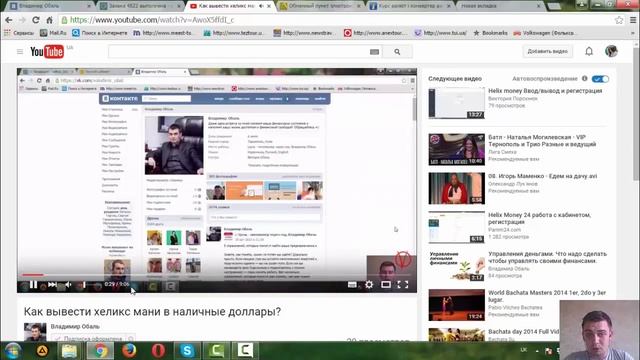
Task: Open Opera from the taskbar
Action: coord(158,351)
